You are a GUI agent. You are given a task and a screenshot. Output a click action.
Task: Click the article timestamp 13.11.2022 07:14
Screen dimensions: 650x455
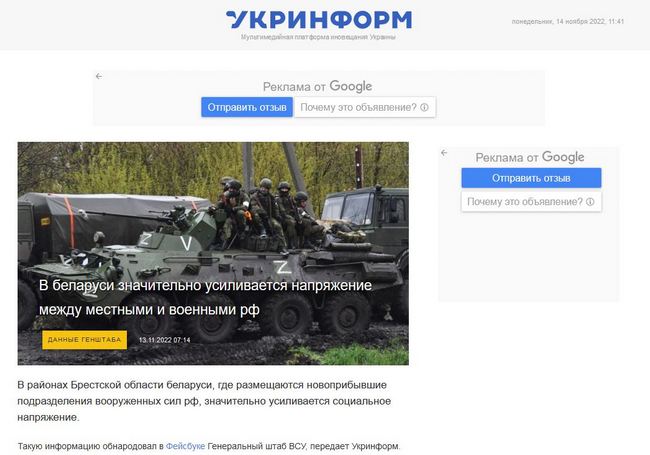tap(165, 340)
